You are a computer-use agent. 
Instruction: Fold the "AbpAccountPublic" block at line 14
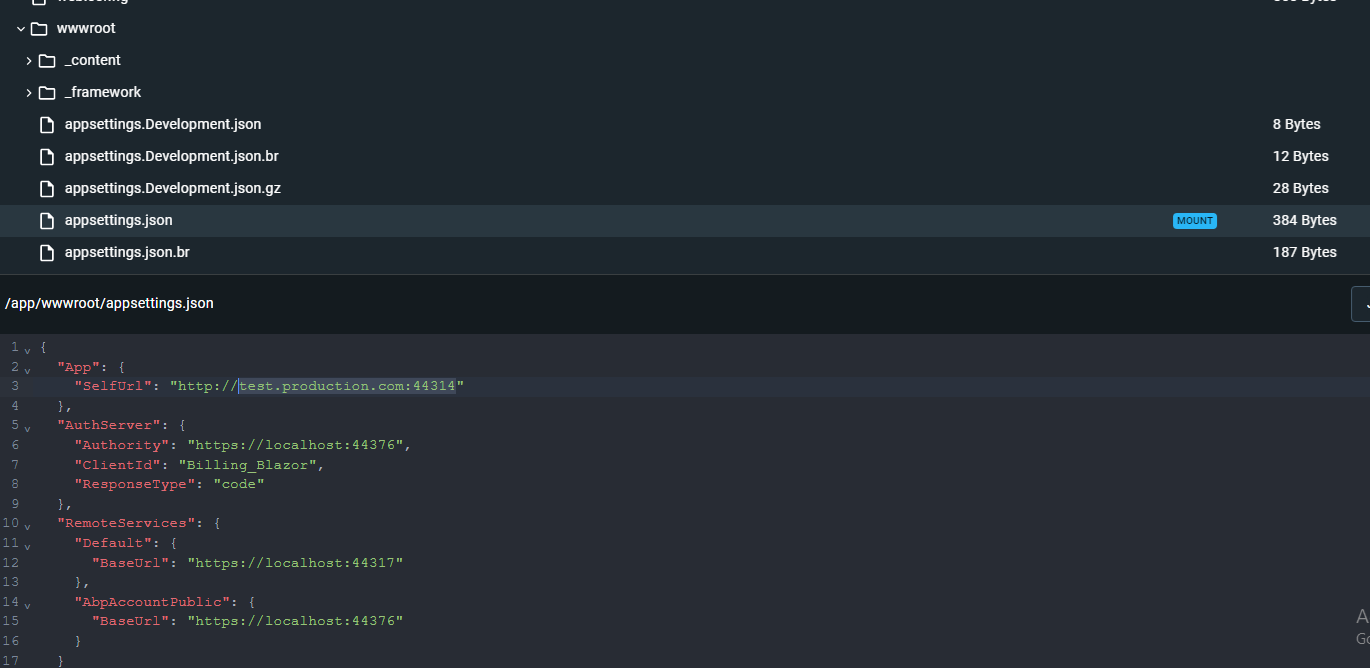click(x=28, y=604)
